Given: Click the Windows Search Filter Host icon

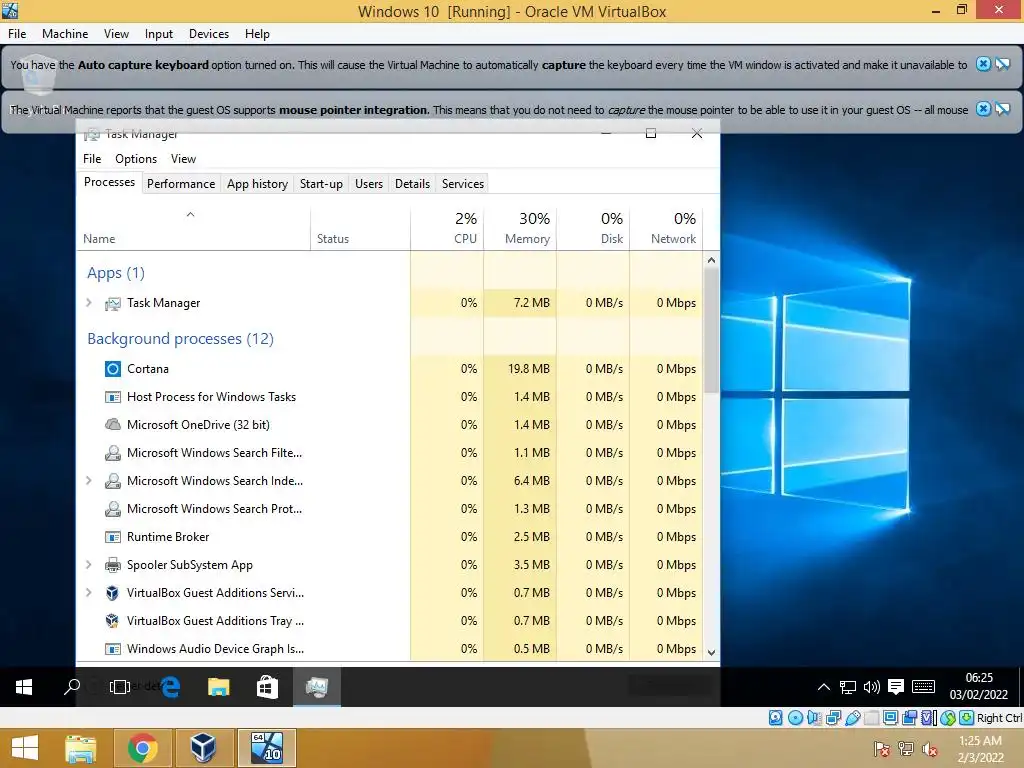Looking at the screenshot, I should [x=113, y=453].
